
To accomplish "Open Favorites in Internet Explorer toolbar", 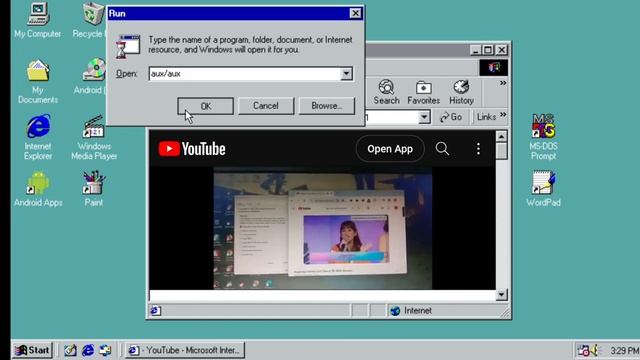I will pos(423,93).
